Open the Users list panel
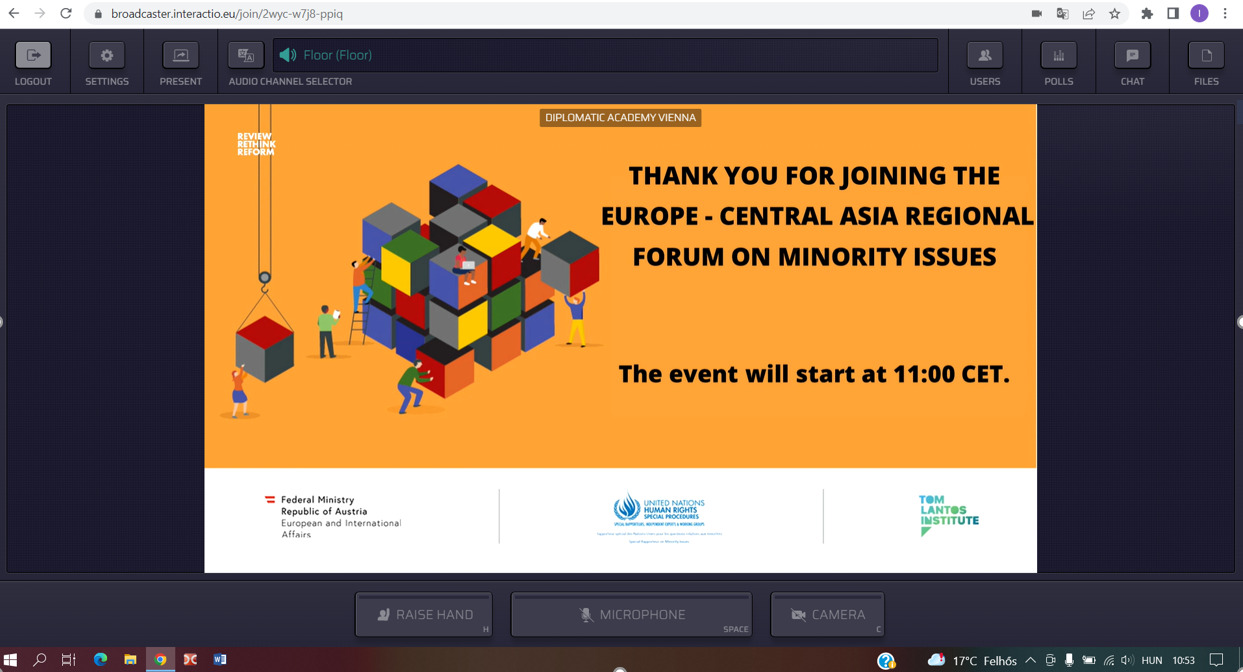 pyautogui.click(x=984, y=56)
